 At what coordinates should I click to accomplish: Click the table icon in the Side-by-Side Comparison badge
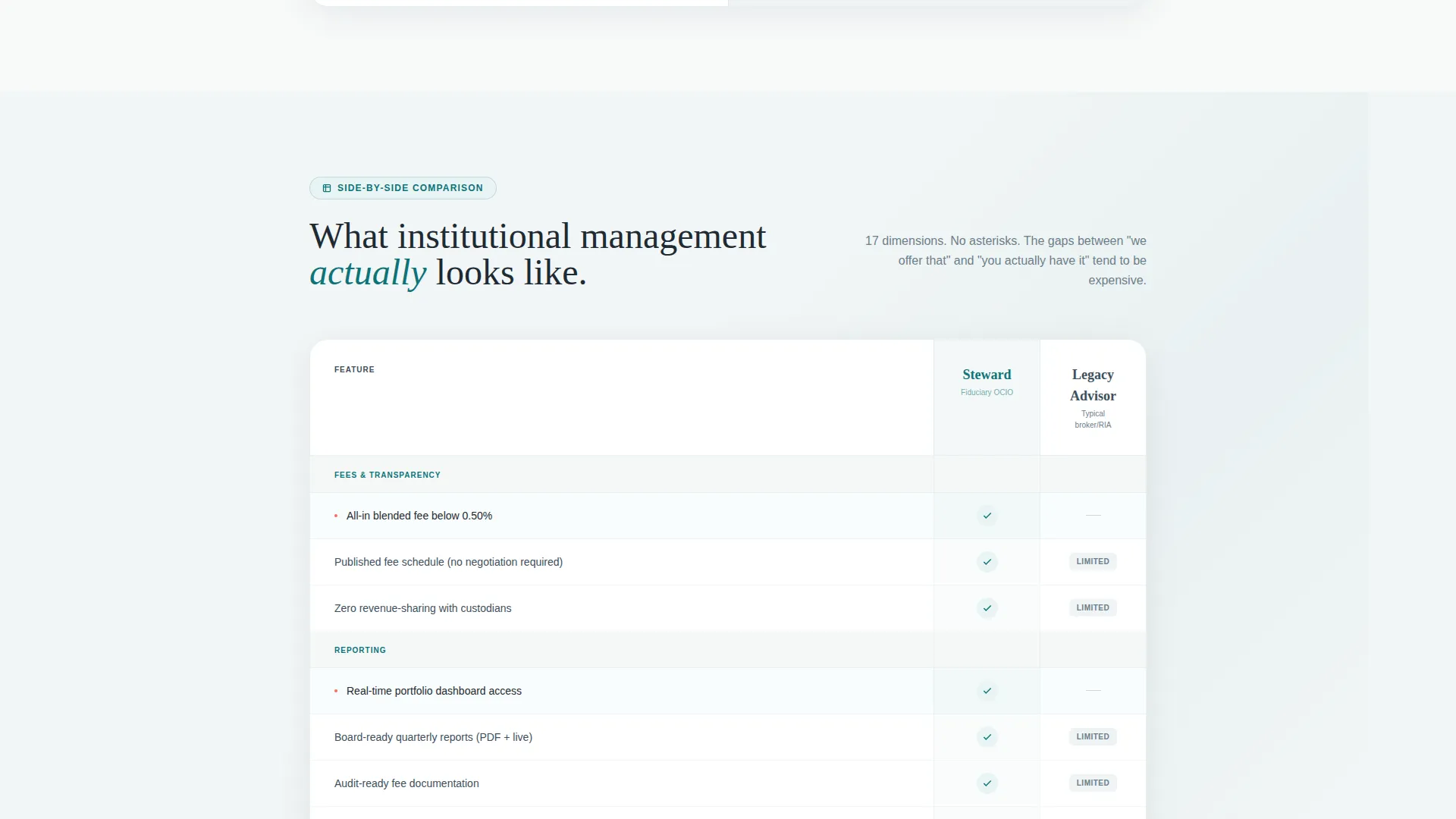click(x=327, y=188)
